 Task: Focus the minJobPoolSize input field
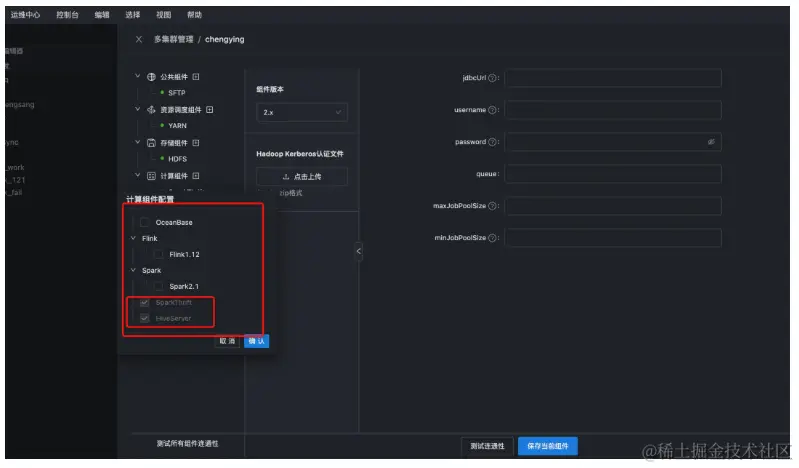pyautogui.click(x=613, y=238)
